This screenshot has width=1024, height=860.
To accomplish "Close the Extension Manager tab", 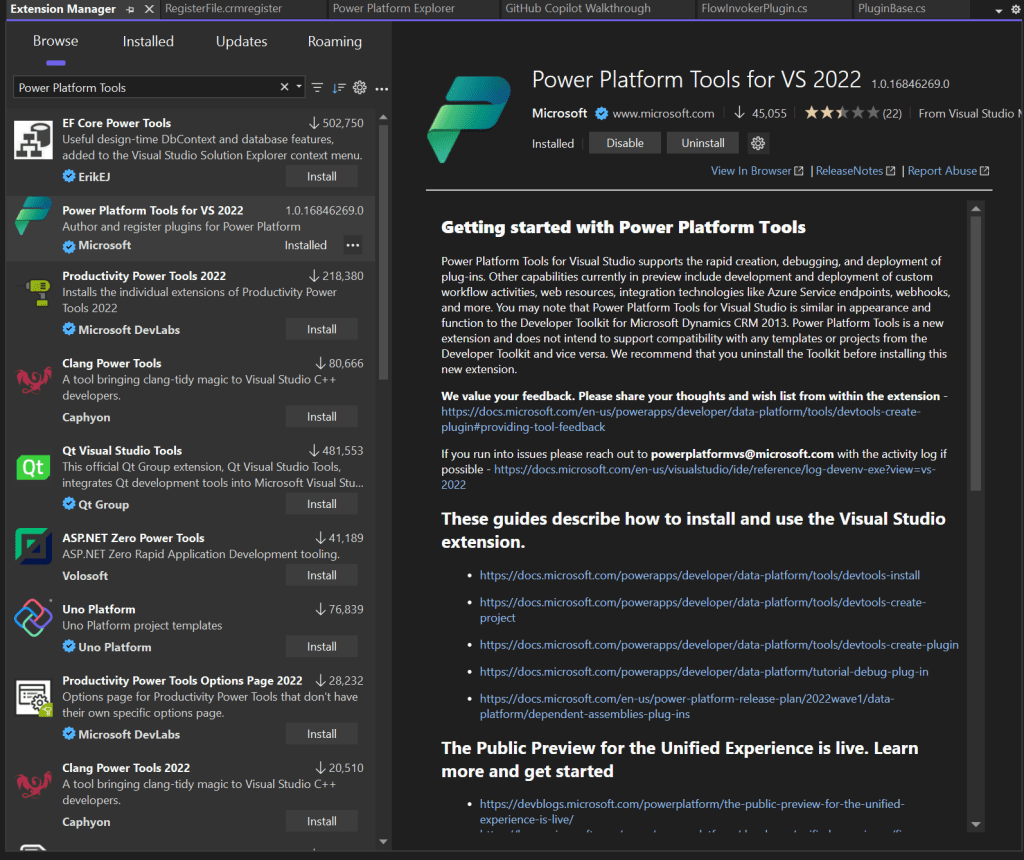I will [x=149, y=9].
